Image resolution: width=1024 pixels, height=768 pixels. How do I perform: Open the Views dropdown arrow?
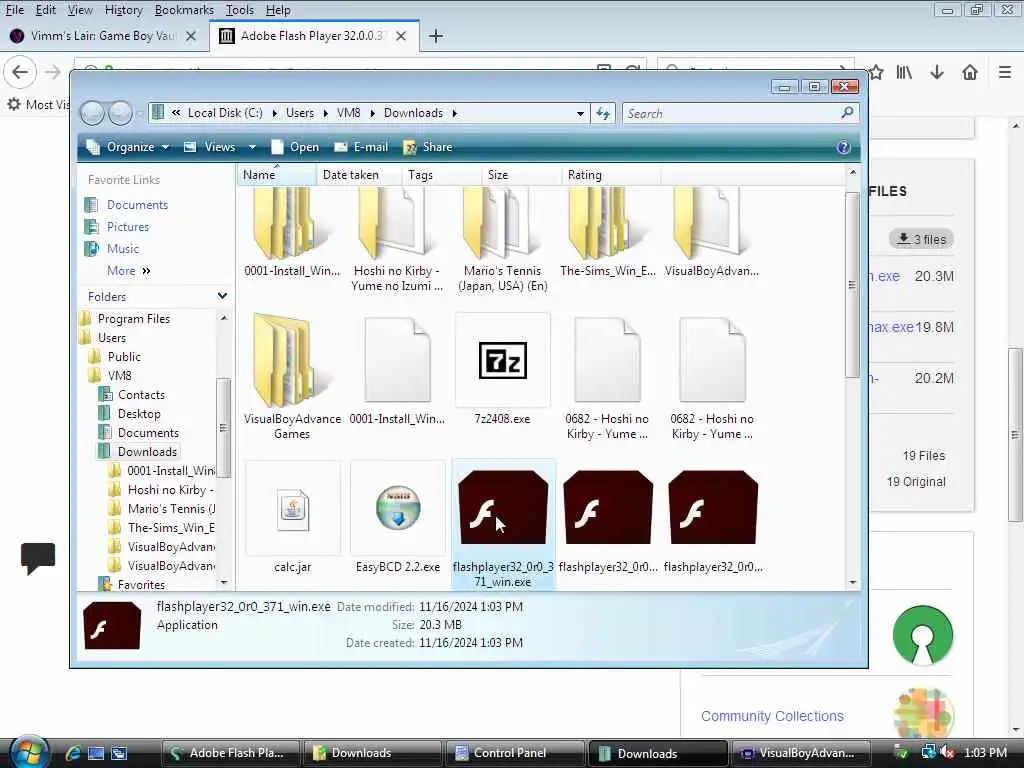point(252,147)
